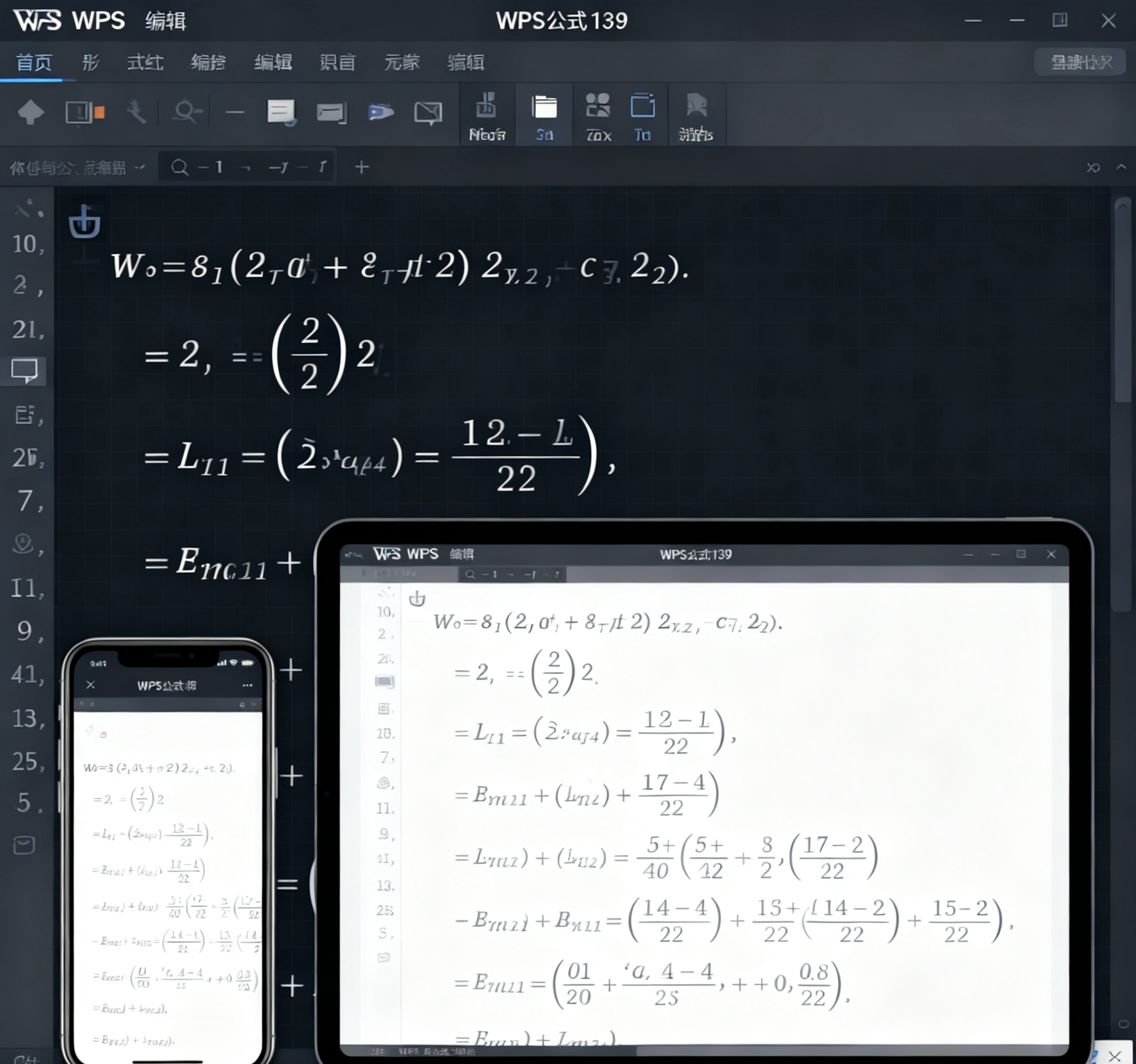Click the envelope icon in left sidebar

(x=24, y=845)
